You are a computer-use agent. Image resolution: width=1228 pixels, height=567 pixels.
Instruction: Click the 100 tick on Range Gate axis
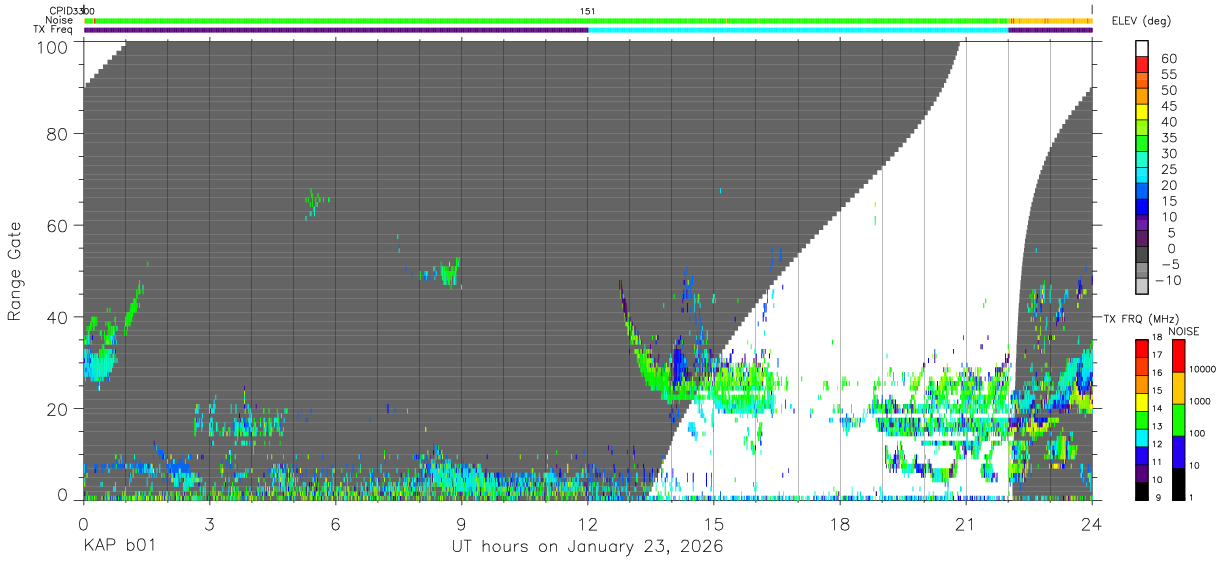pyautogui.click(x=54, y=46)
